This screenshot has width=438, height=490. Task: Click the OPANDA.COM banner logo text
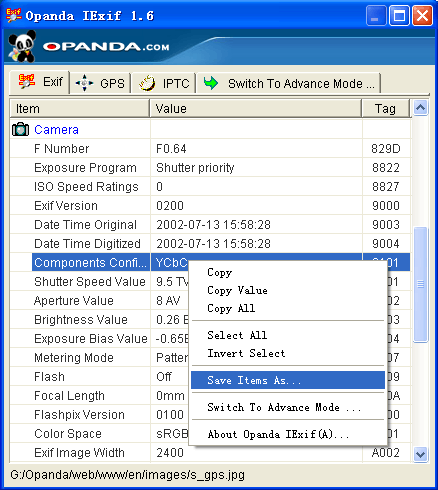point(106,47)
